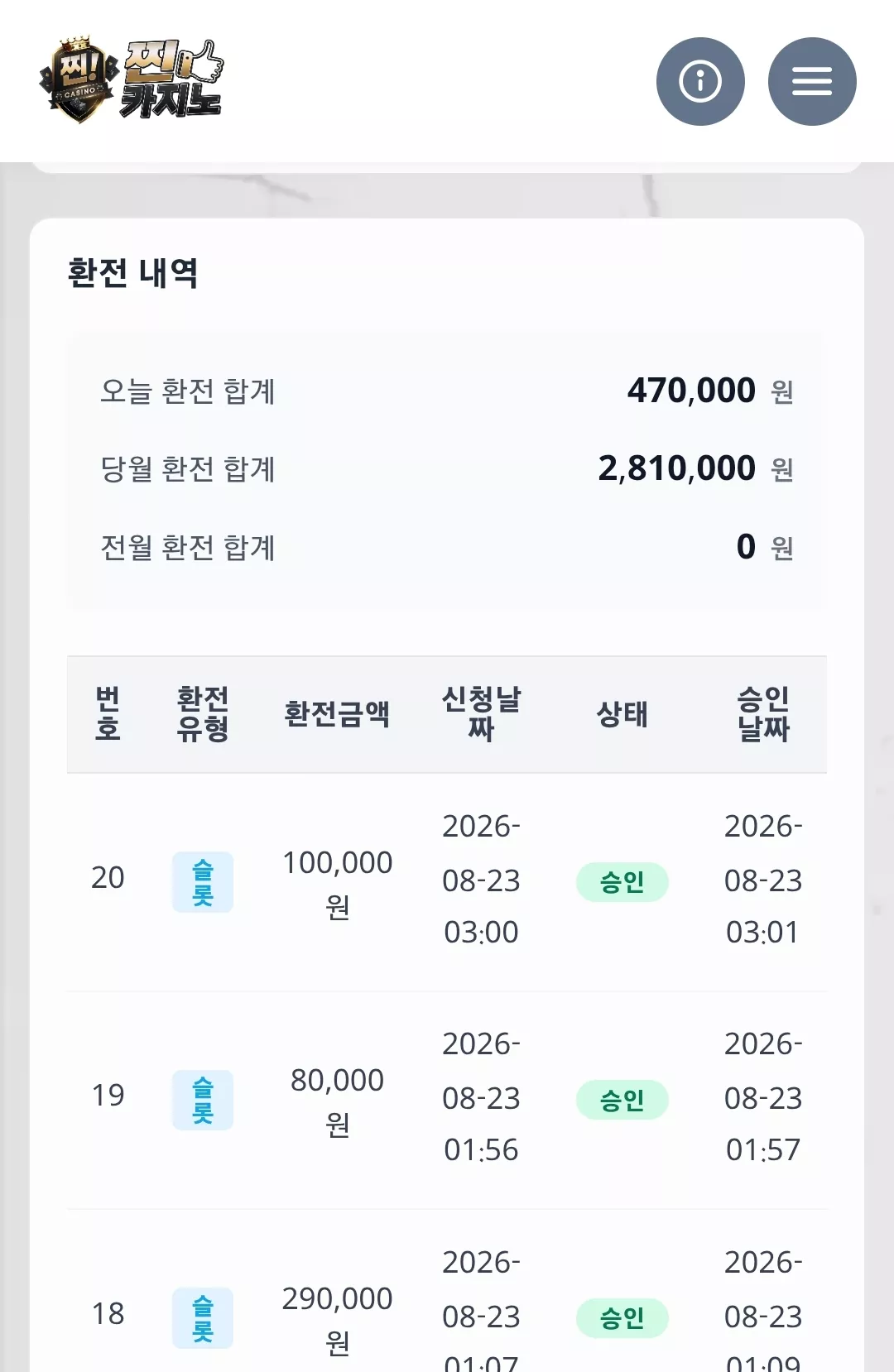Select the 80,000원 amount cell
The height and width of the screenshot is (1372, 894).
coord(337,1101)
